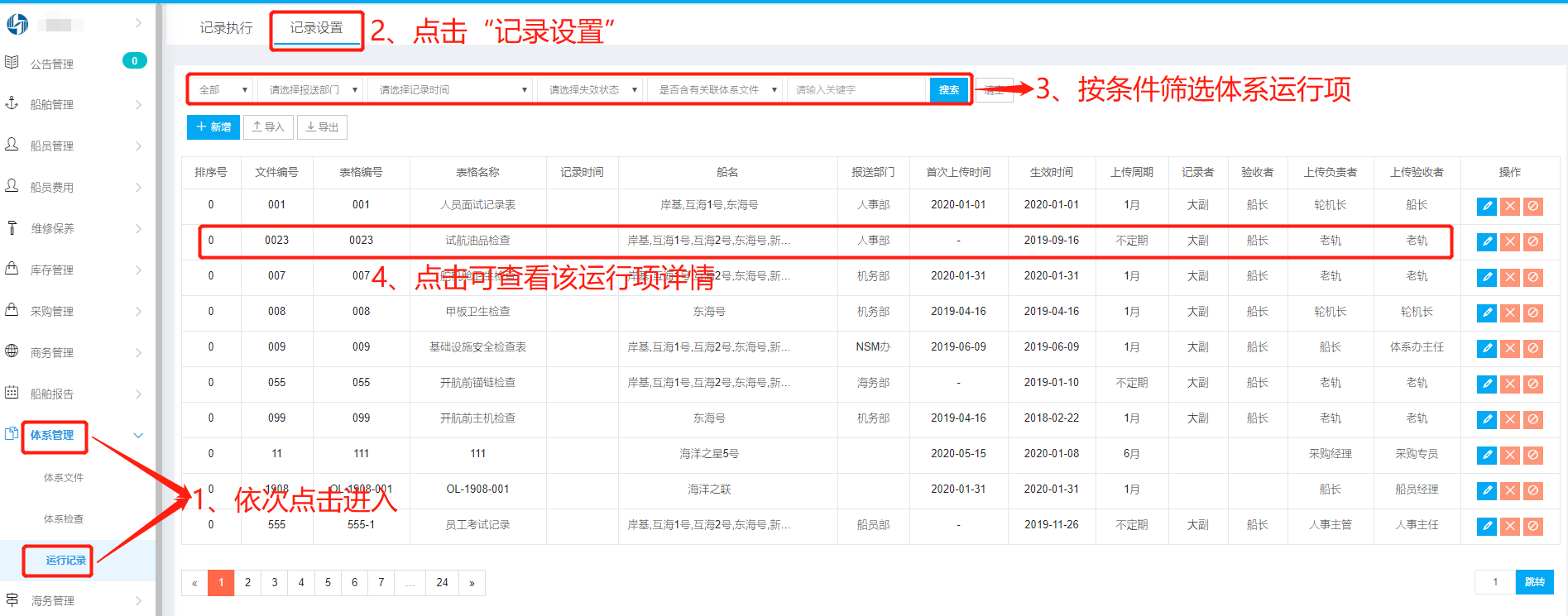Click the 生效时间 column header
Image resolution: width=1568 pixels, height=616 pixels.
coord(1052,172)
